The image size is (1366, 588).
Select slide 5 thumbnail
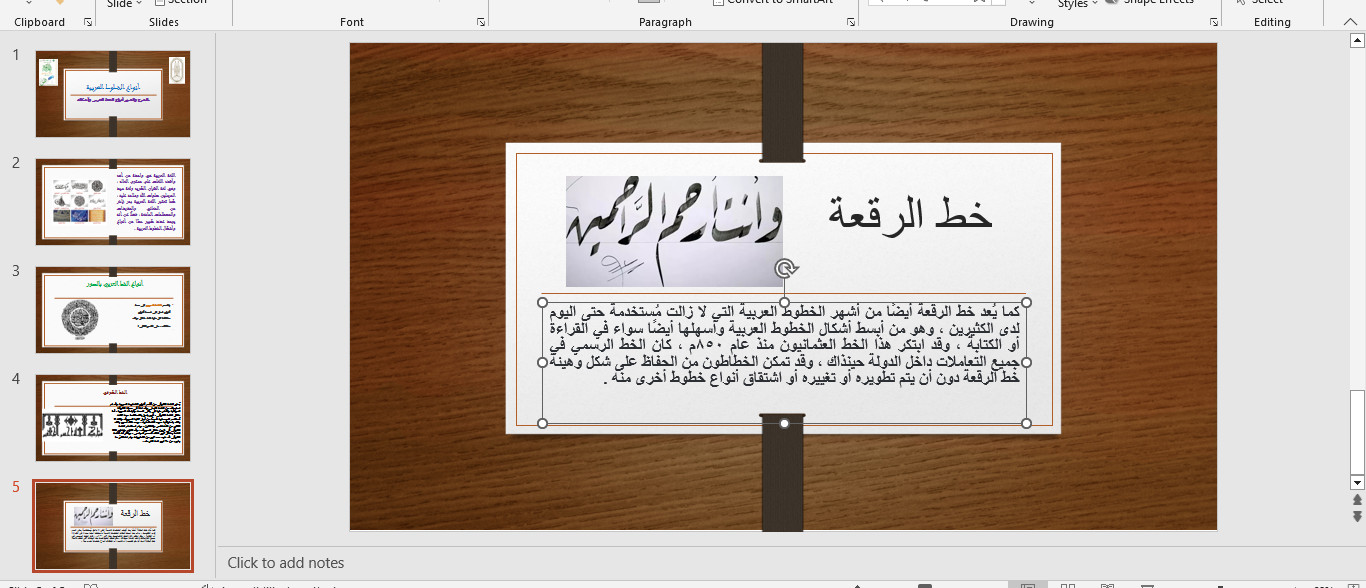point(113,526)
